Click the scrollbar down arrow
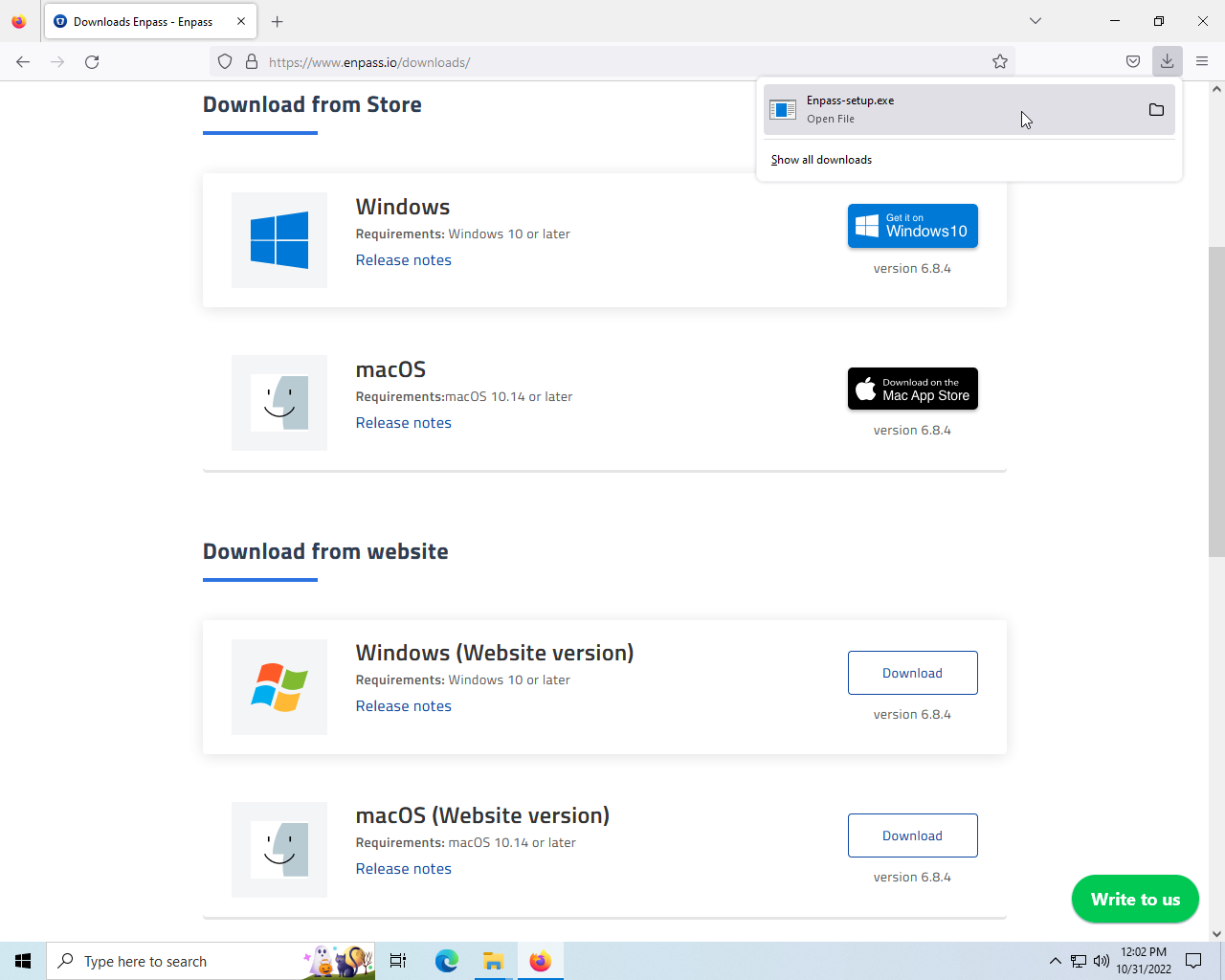This screenshot has height=980, width=1225. click(1216, 934)
